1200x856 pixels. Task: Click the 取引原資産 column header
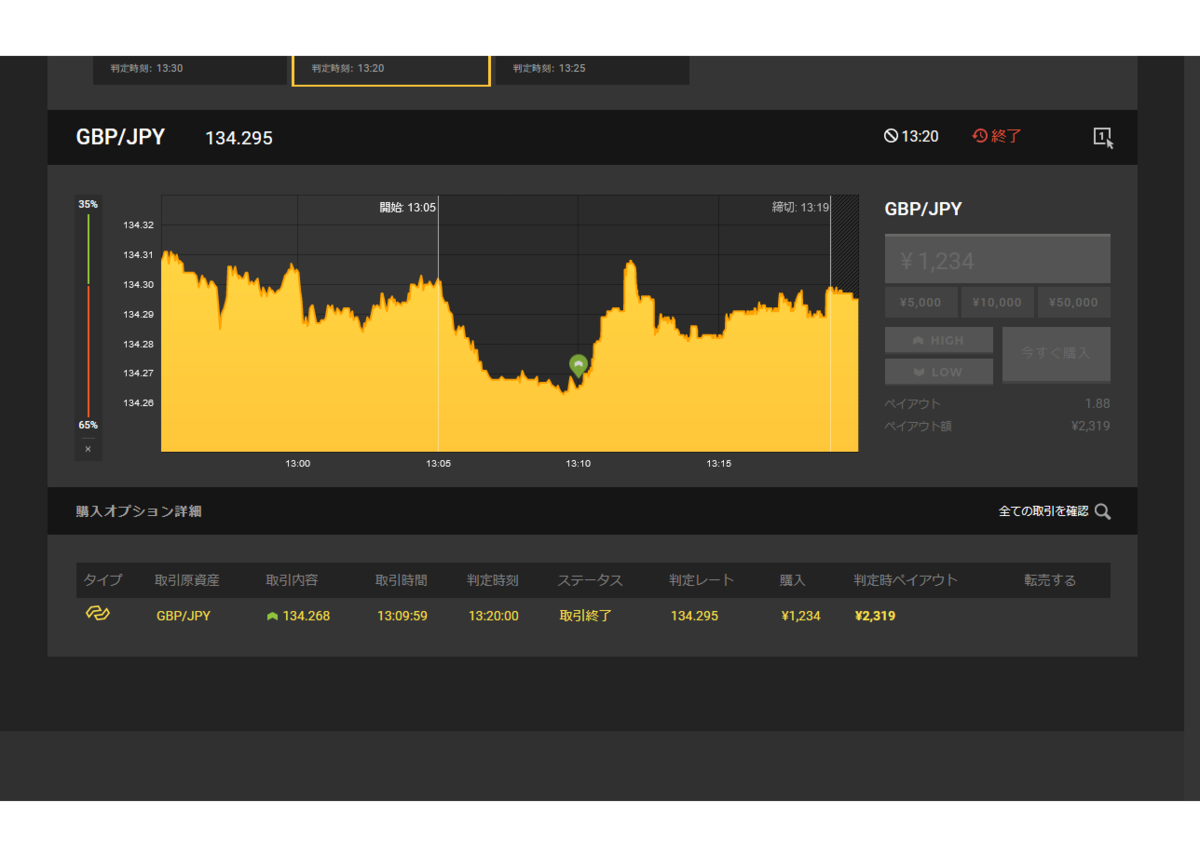187,580
